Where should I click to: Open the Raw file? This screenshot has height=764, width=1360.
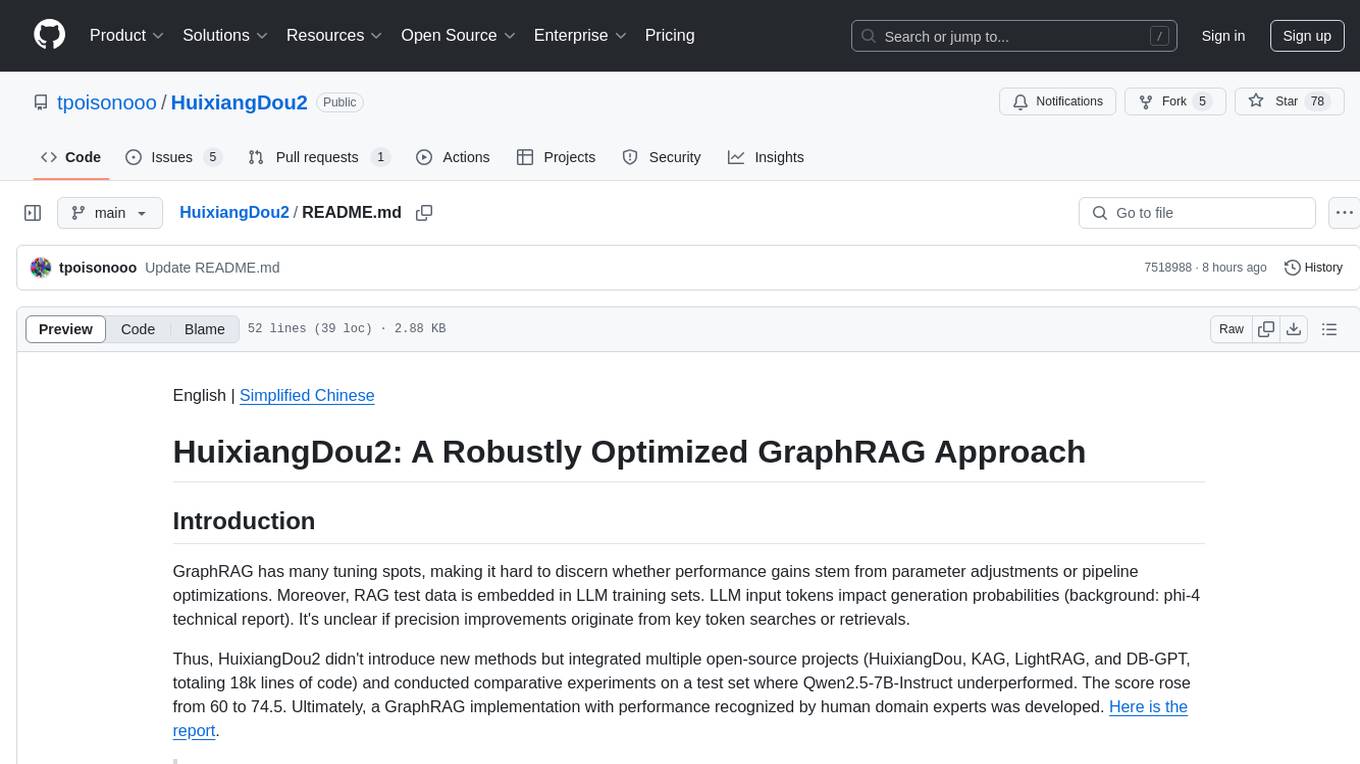click(1231, 329)
